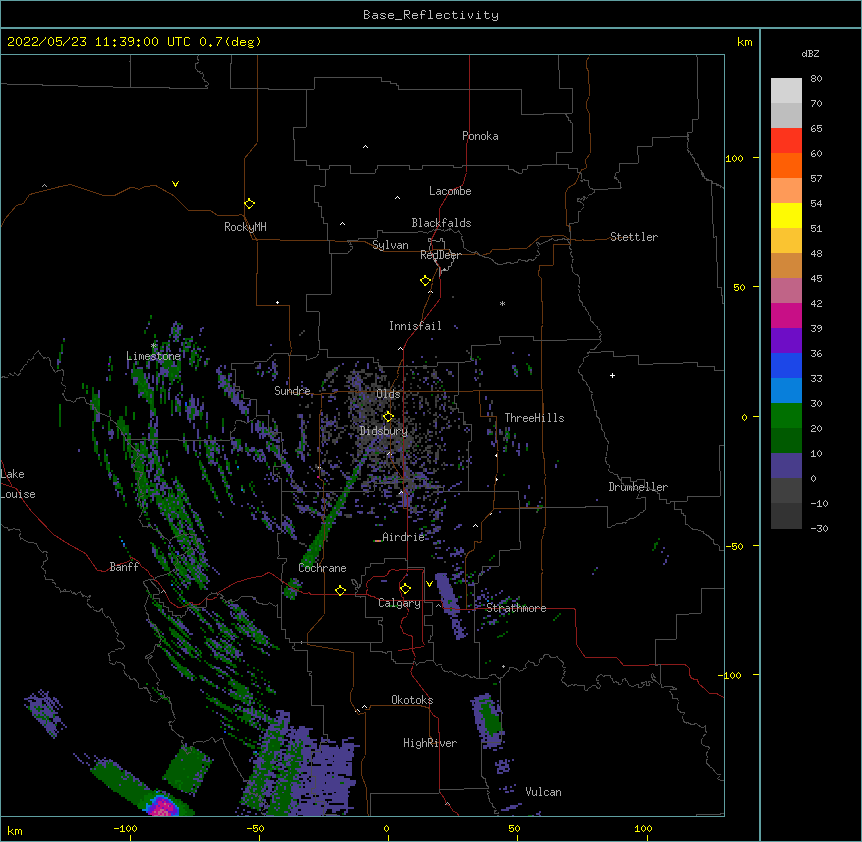The width and height of the screenshot is (862, 842).
Task: Click the Sylvan label
Action: 390,245
